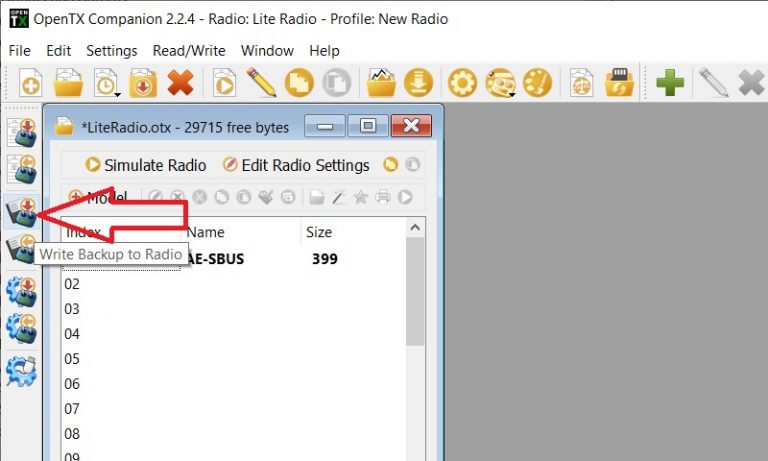Viewport: 768px width, 461px height.
Task: Click the model toolbar simulate play icon
Action: pyautogui.click(x=405, y=197)
